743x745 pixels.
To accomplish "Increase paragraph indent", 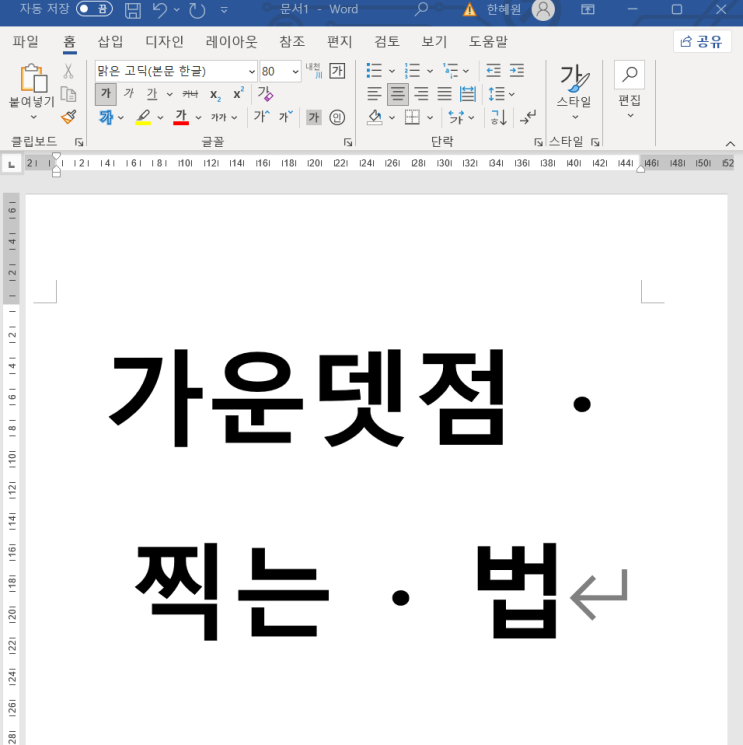I will point(516,71).
